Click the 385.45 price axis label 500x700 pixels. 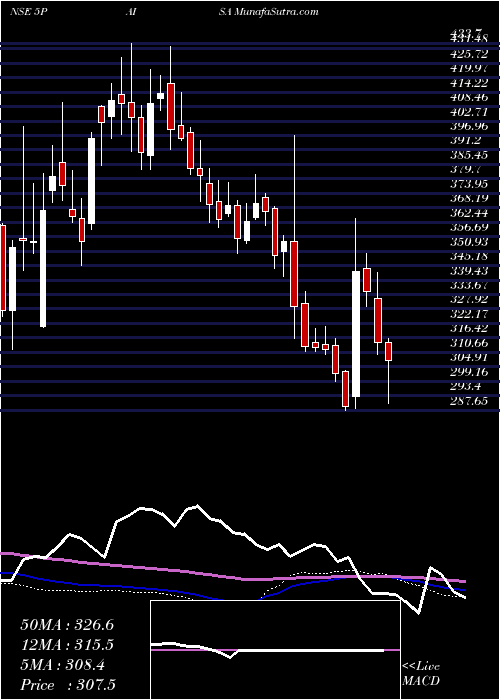point(469,155)
